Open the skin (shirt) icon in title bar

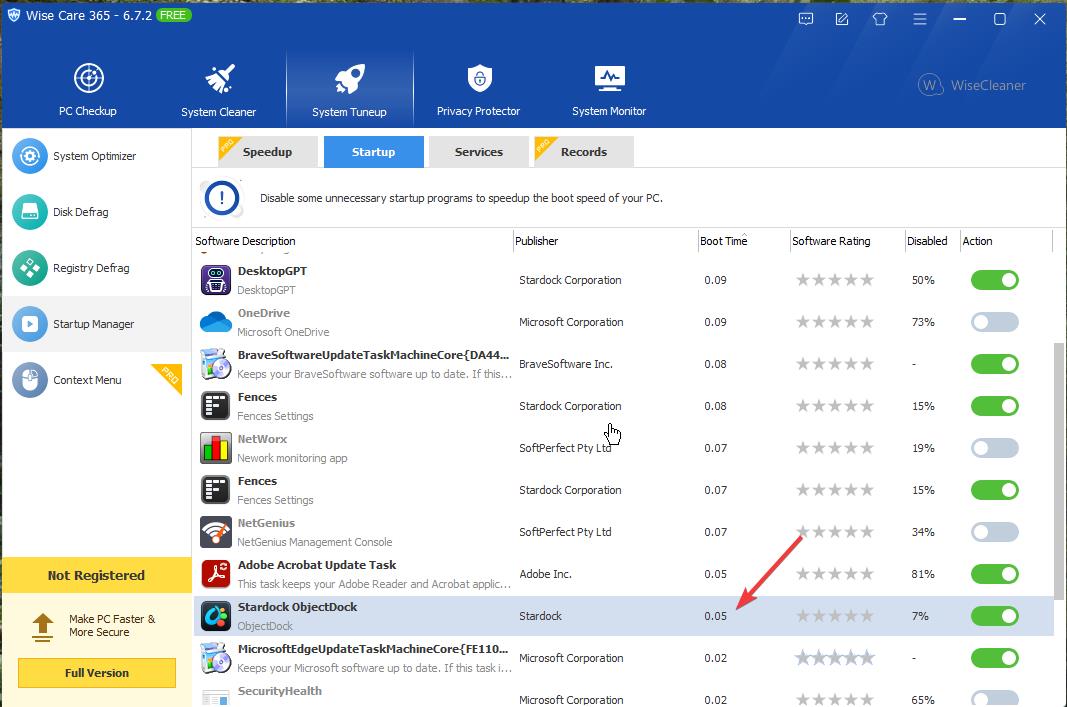click(880, 19)
